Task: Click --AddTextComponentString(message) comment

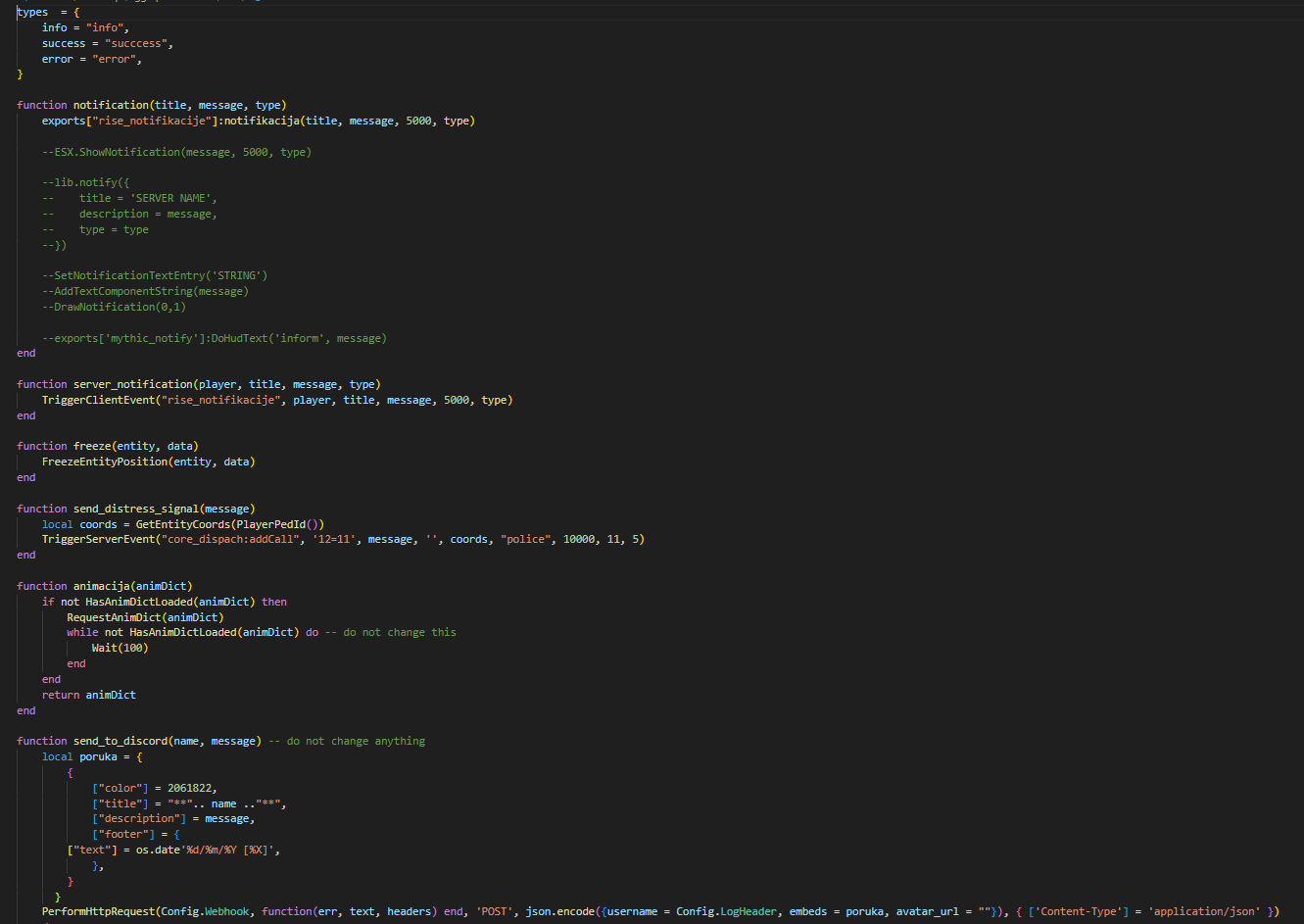Action: tap(145, 291)
